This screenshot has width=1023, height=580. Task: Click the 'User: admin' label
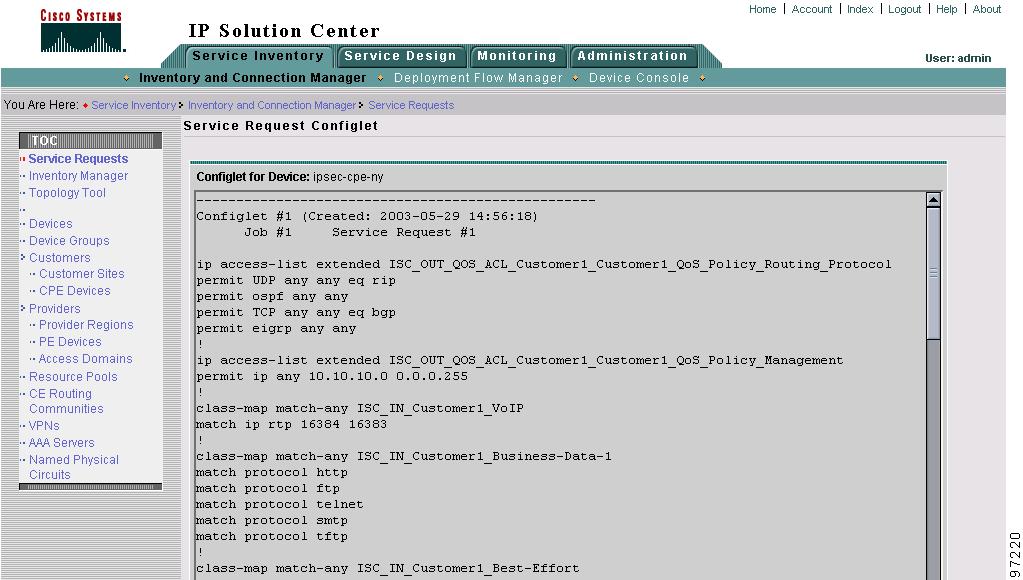click(x=958, y=58)
